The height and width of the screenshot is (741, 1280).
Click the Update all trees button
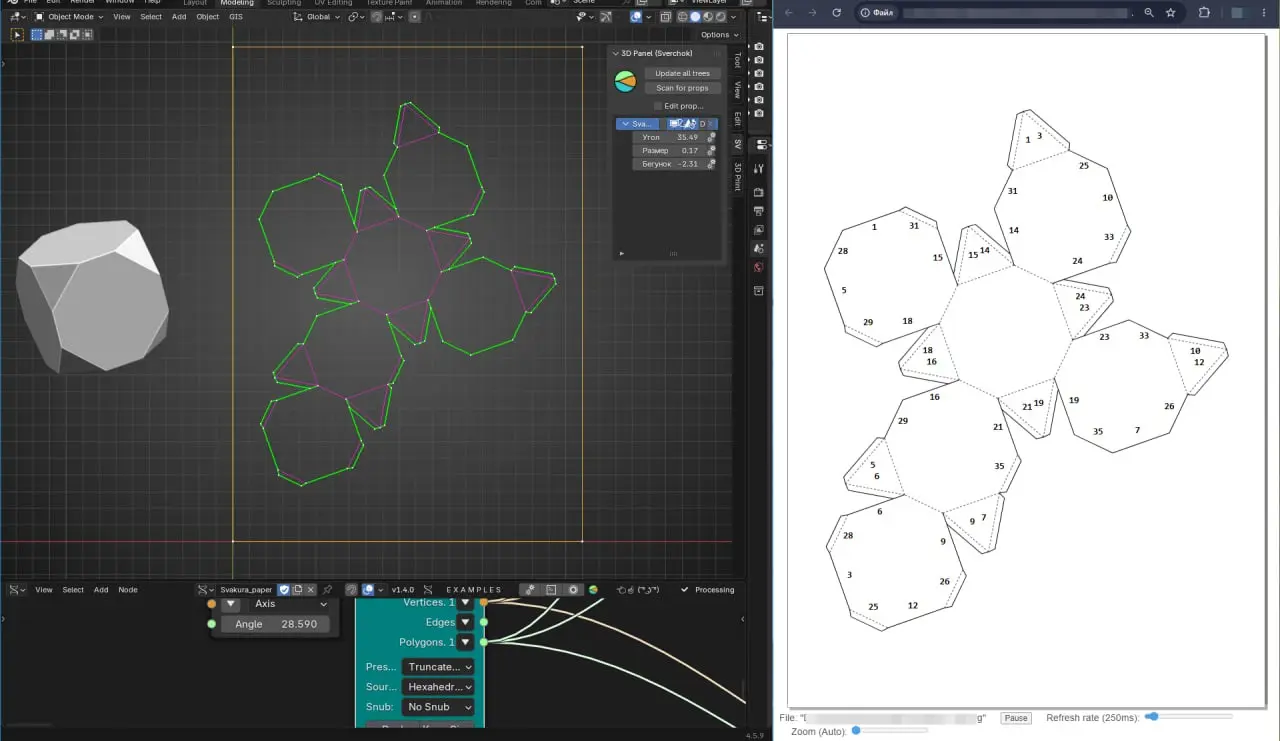click(682, 74)
